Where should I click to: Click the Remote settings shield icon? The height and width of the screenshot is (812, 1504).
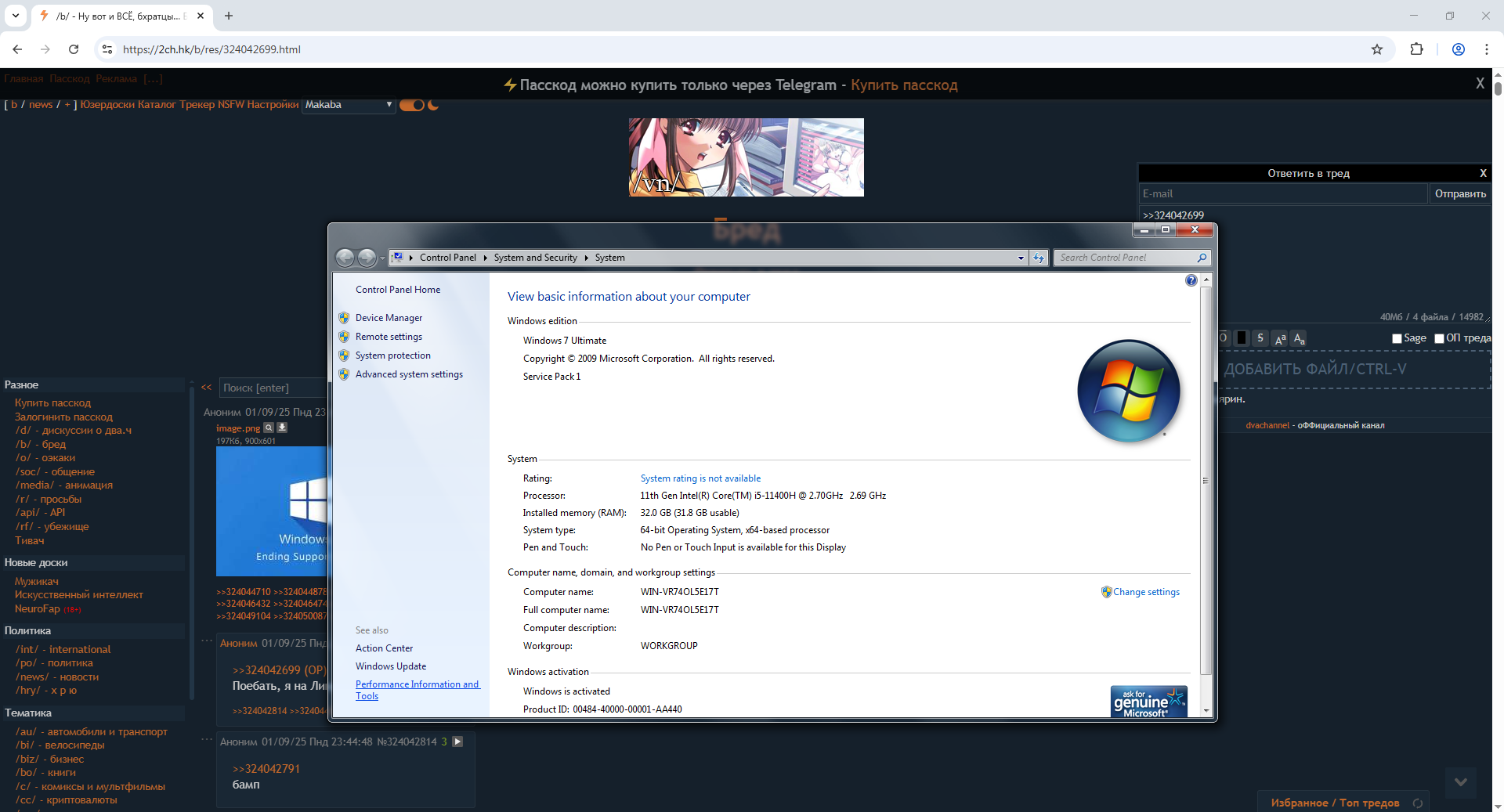(344, 337)
